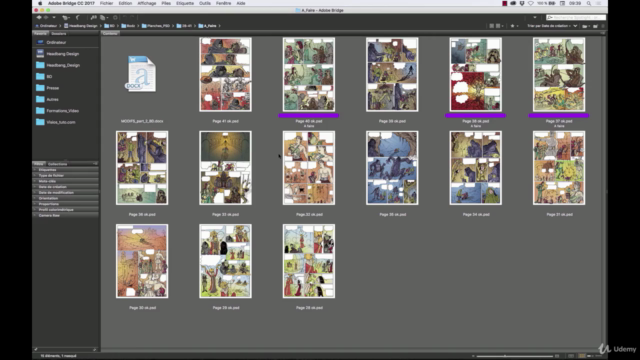The image size is (640, 360).
Task: Click the Presse folder icon in Favorites
Action: pos(40,88)
